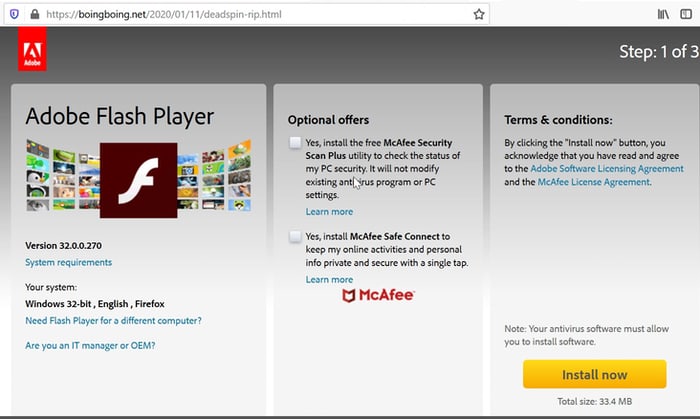Click the 'Adobe Flash Player' heading
700x419 pixels.
click(120, 116)
